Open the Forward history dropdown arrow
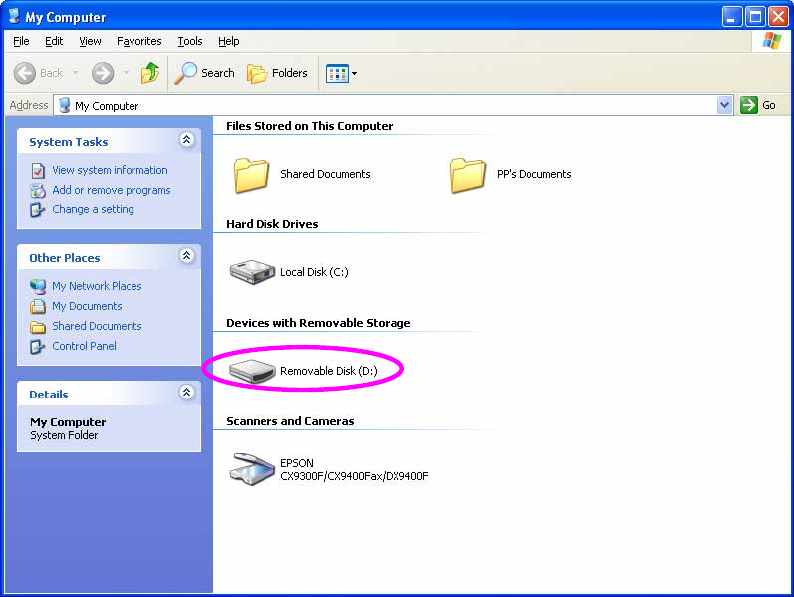This screenshot has height=597, width=794. click(x=127, y=73)
